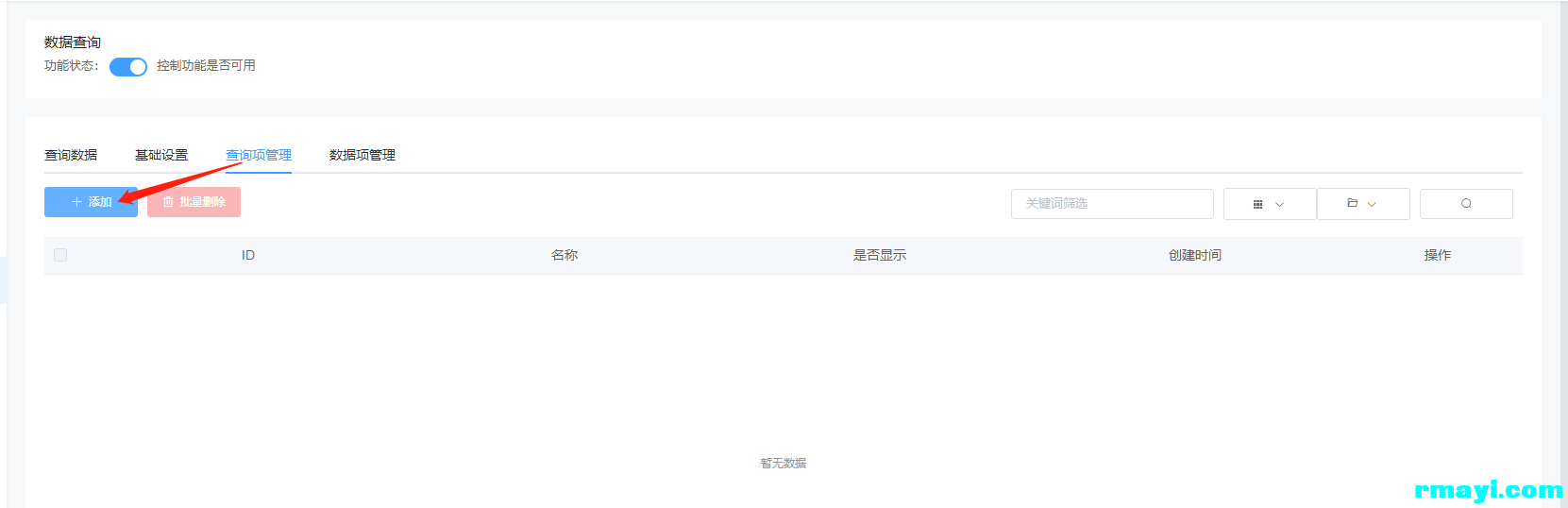Click the 操作 column header

click(1438, 255)
